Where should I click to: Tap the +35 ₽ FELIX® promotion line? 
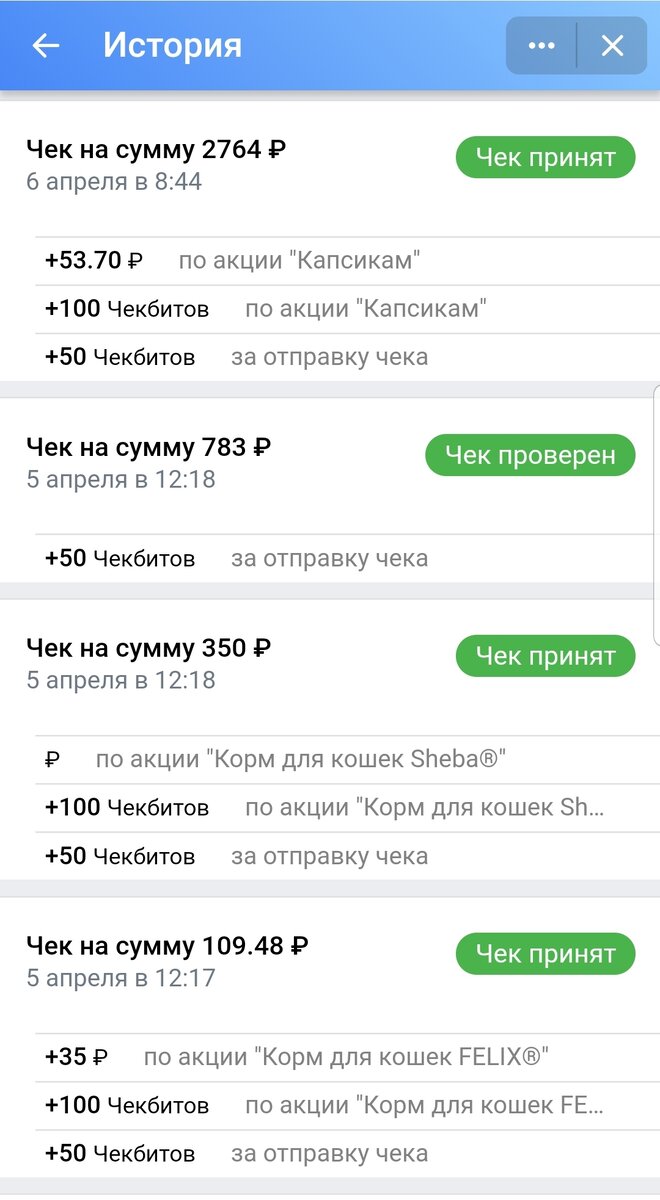pos(300,1055)
